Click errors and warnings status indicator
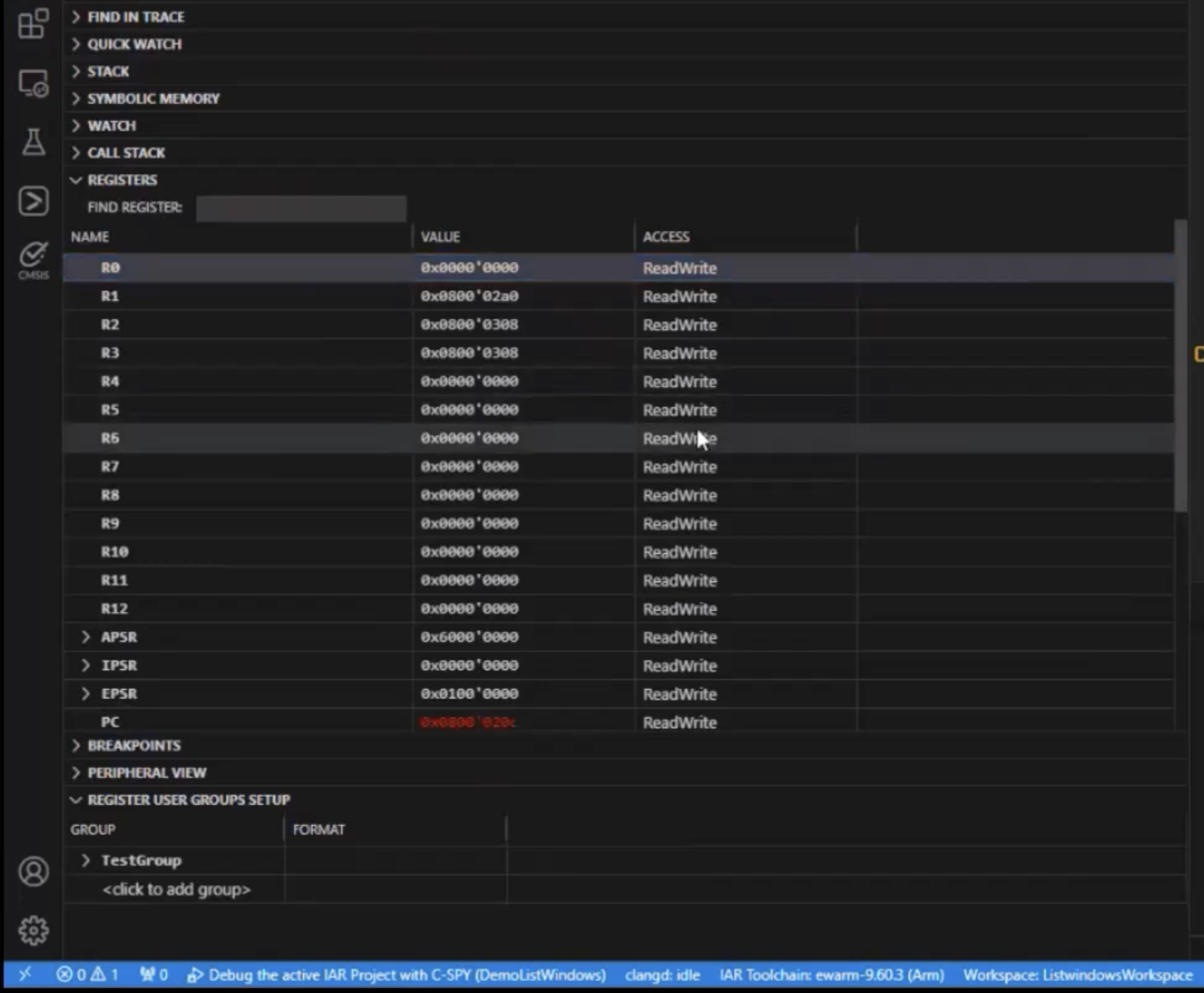This screenshot has width=1204, height=993. 87,975
